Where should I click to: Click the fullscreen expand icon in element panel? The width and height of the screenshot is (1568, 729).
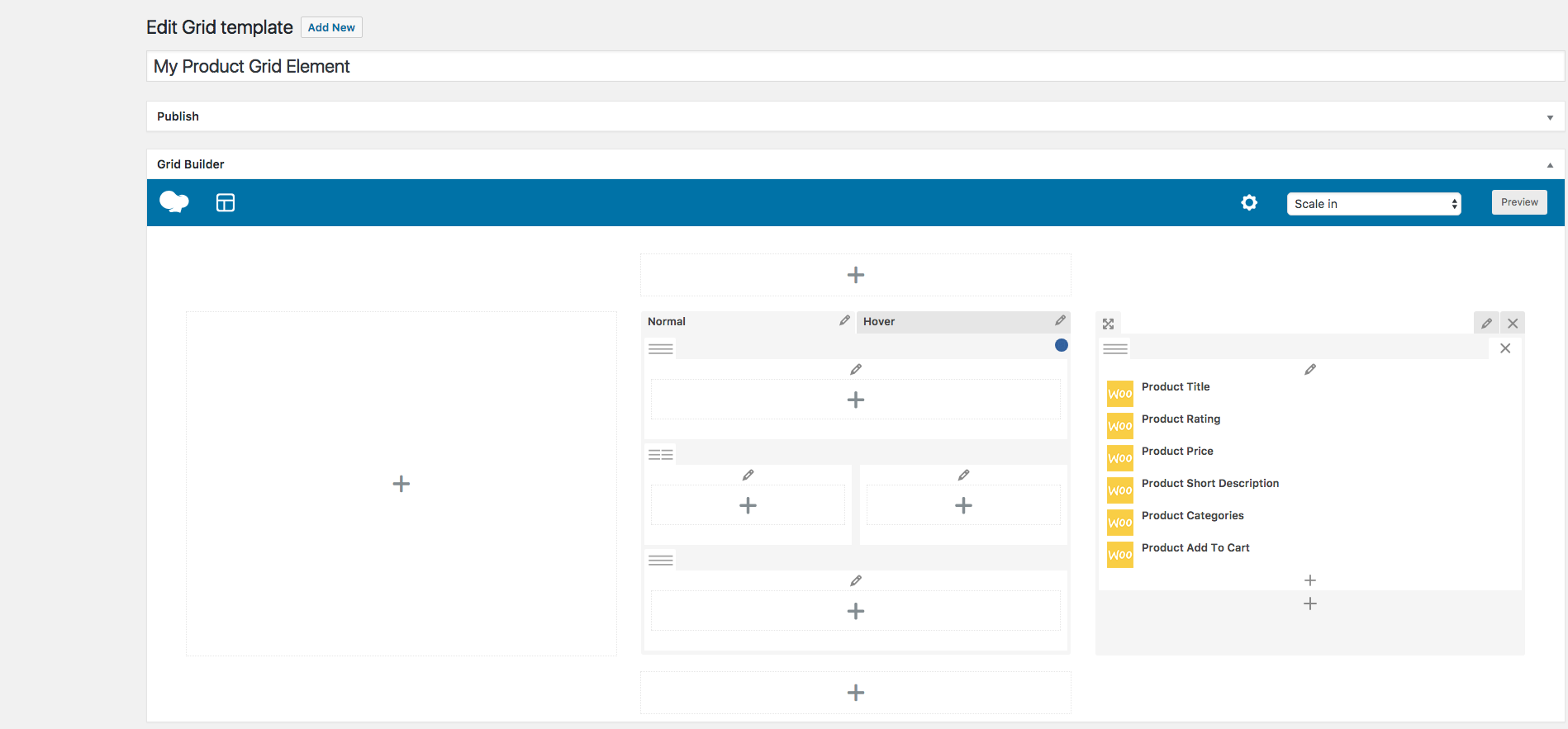point(1109,324)
